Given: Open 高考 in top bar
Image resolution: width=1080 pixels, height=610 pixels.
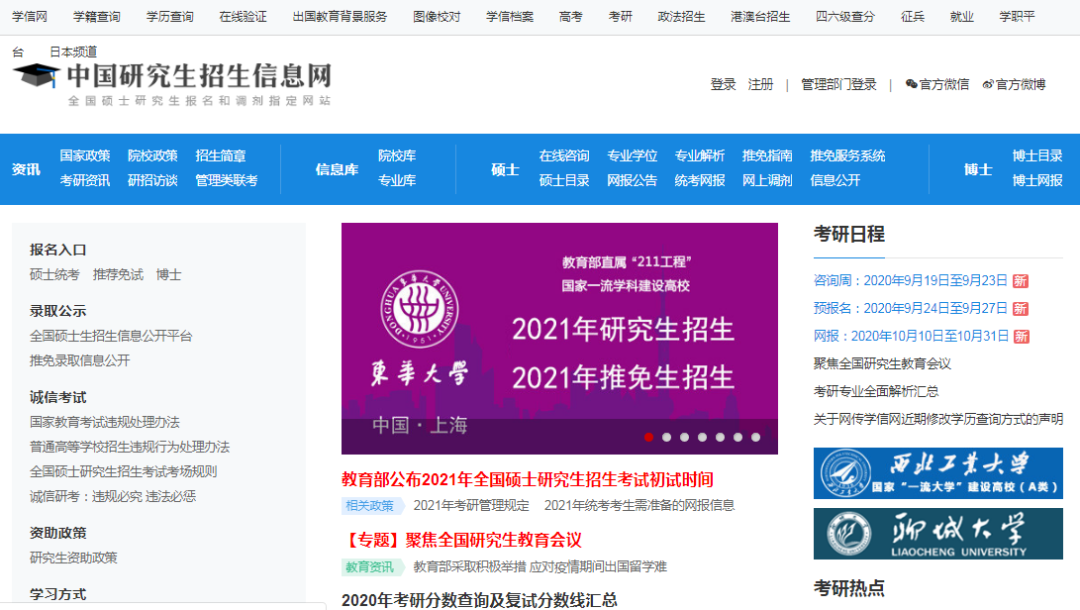Looking at the screenshot, I should pyautogui.click(x=570, y=17).
